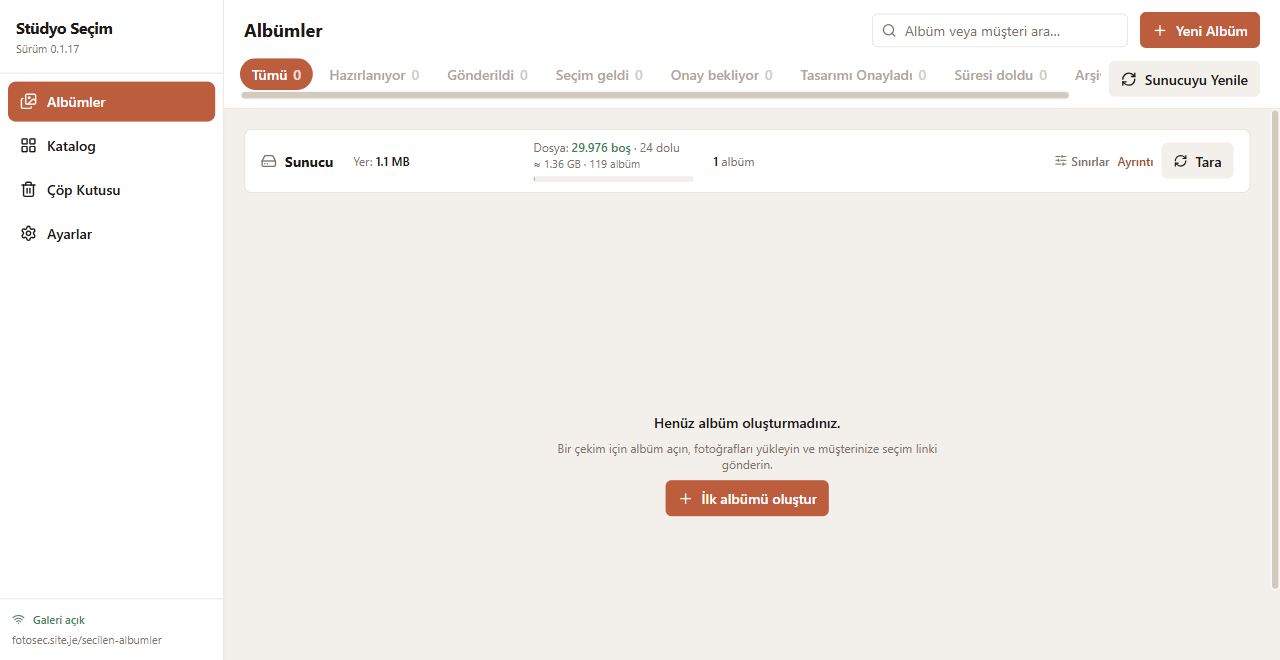Click the Albümler page heading

tap(283, 31)
